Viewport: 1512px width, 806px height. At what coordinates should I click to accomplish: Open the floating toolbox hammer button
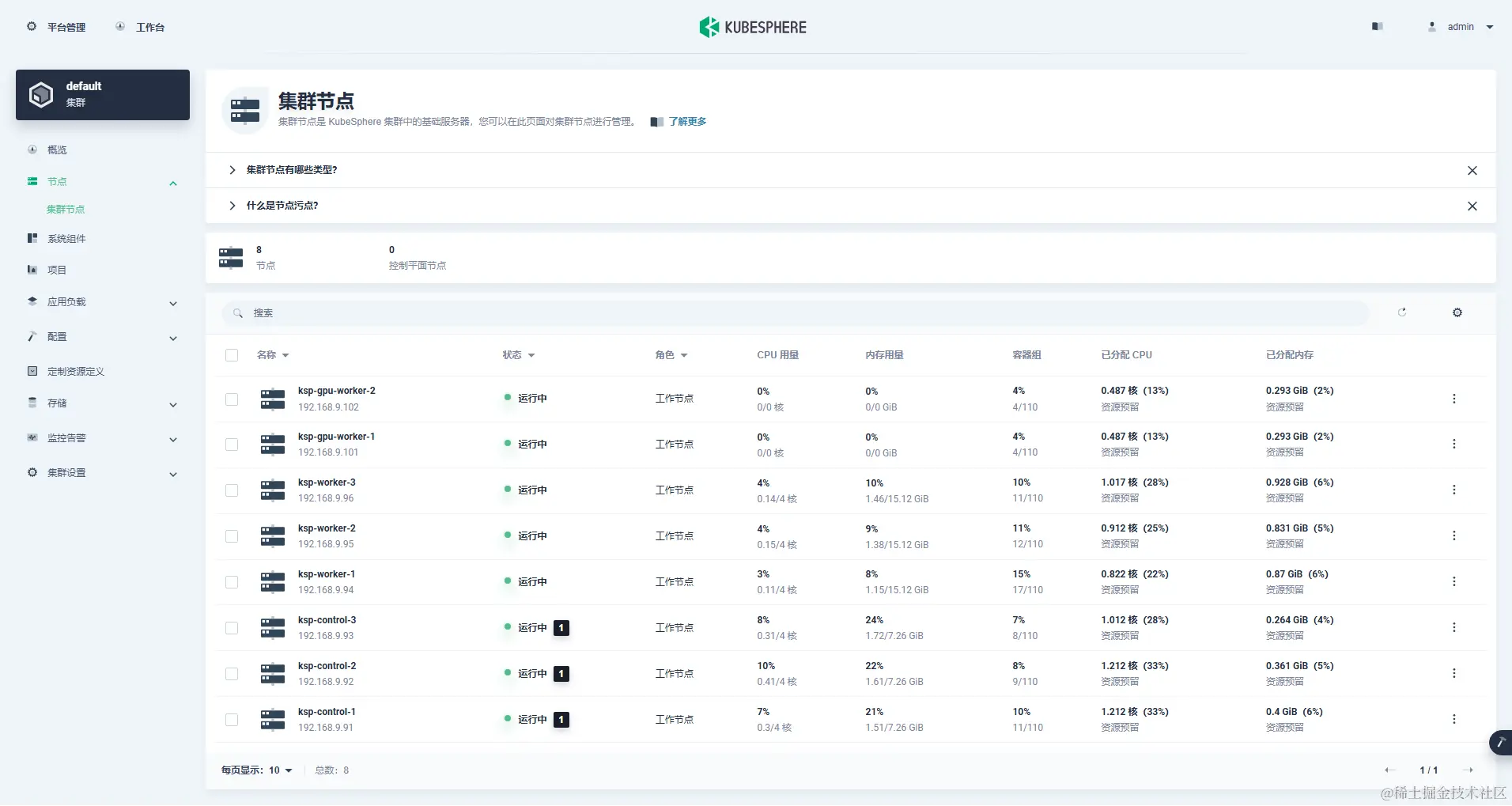click(1500, 743)
